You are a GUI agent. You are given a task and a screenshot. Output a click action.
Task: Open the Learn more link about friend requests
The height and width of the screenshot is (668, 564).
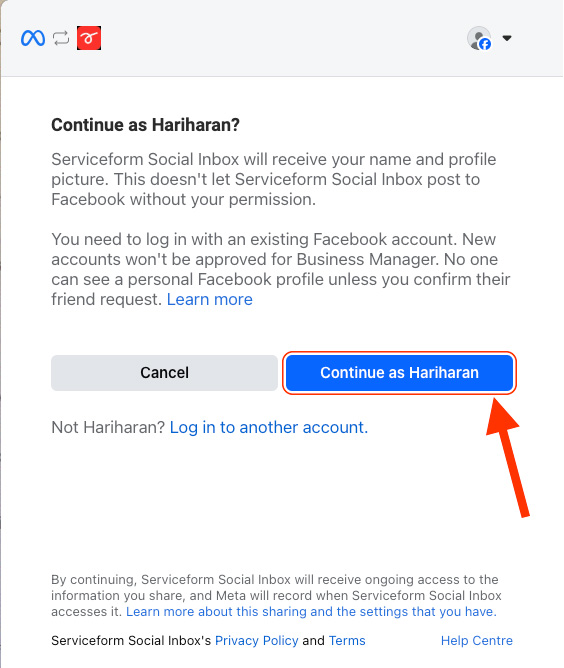pos(210,299)
